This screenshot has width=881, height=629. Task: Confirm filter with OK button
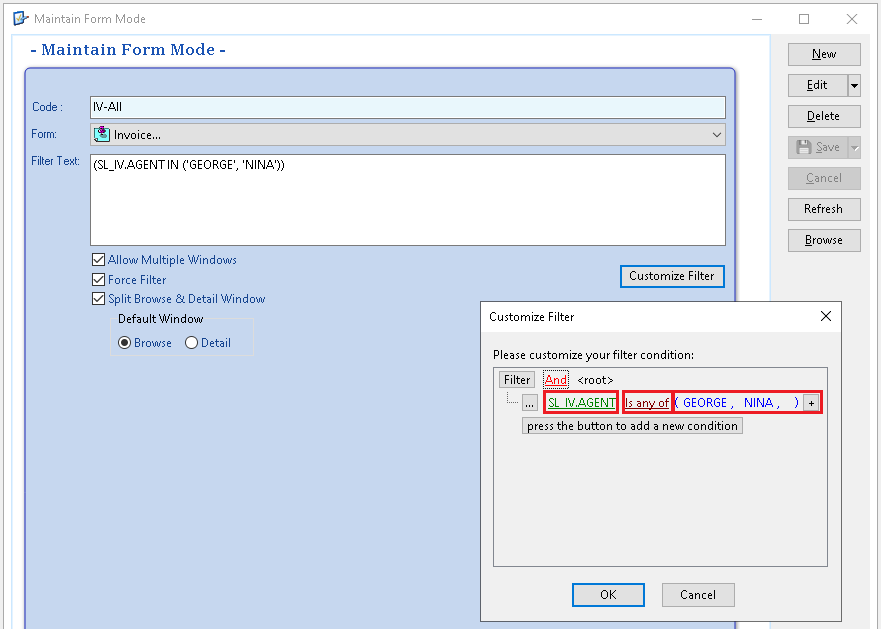pyautogui.click(x=608, y=595)
